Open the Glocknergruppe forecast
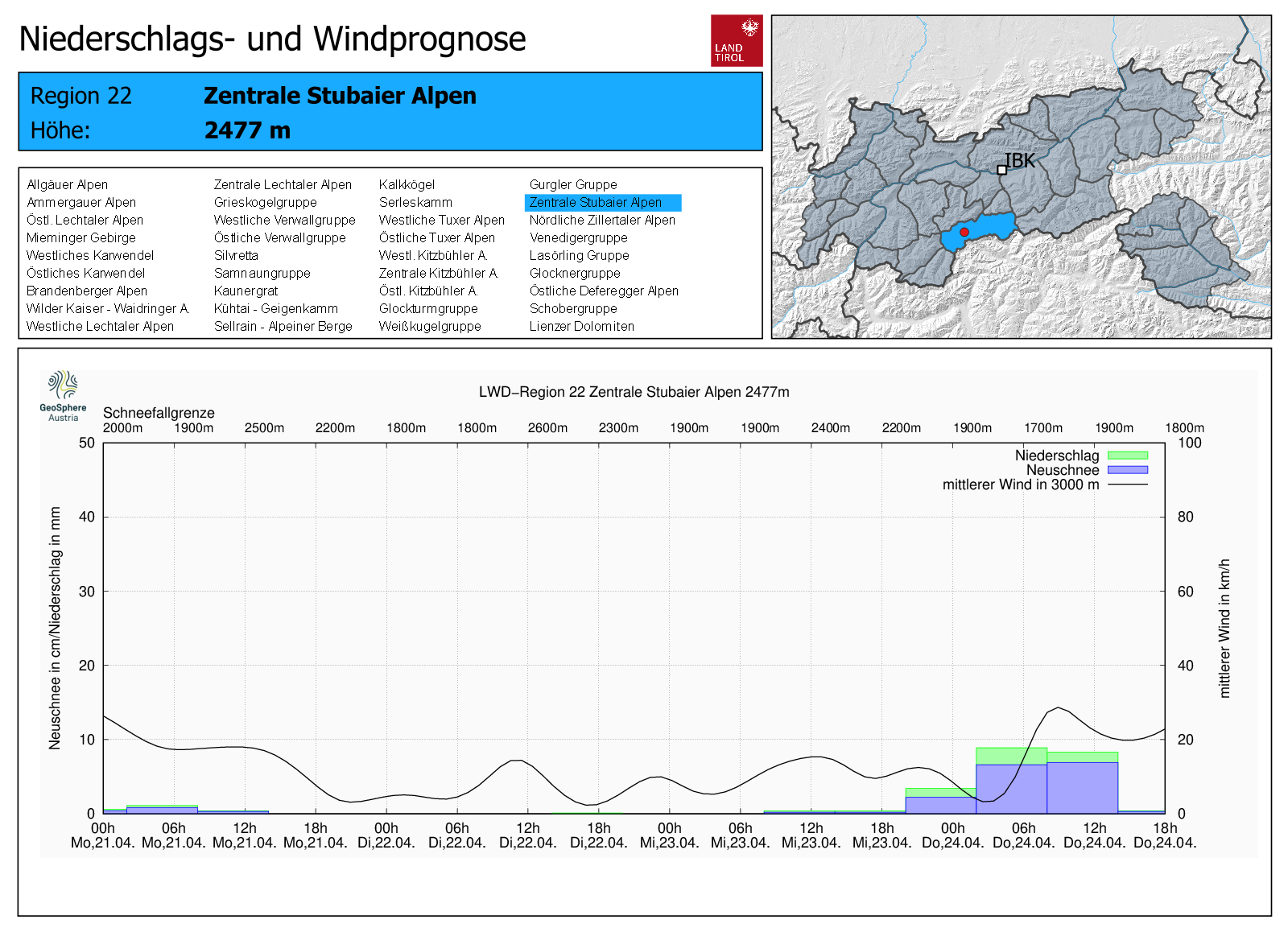 [575, 274]
